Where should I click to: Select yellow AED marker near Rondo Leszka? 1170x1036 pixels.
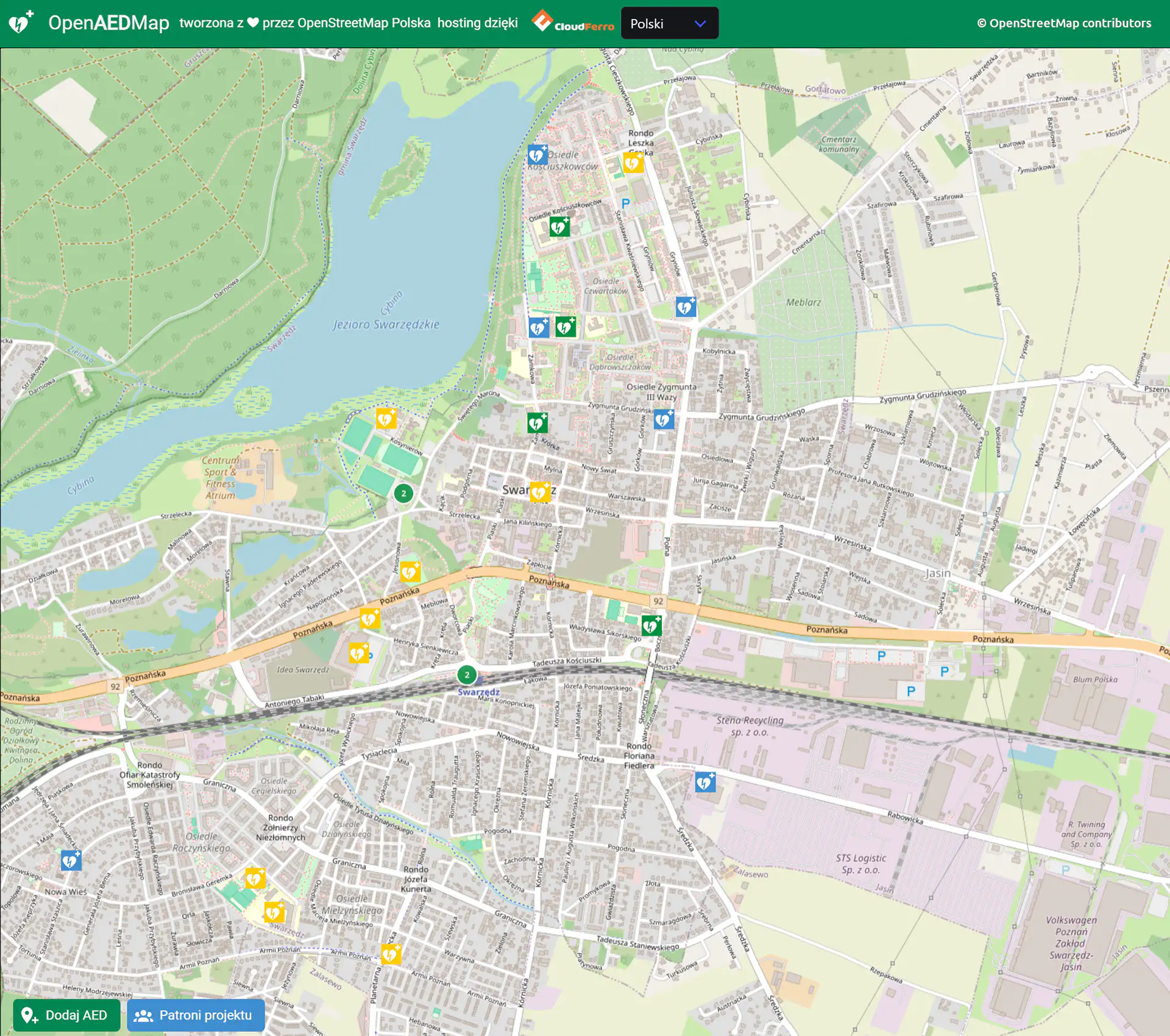click(x=633, y=163)
